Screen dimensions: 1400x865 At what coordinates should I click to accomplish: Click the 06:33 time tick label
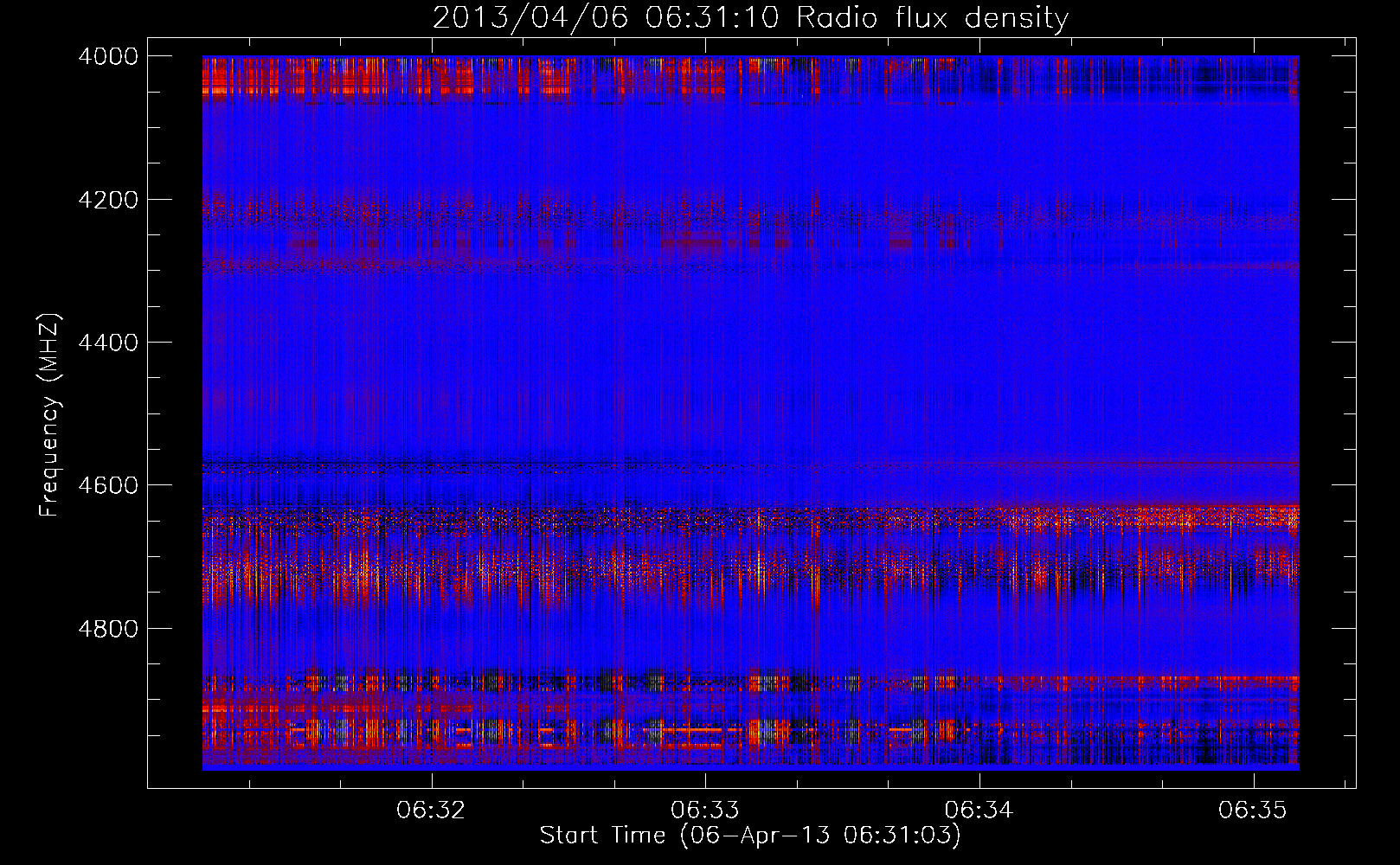click(705, 811)
